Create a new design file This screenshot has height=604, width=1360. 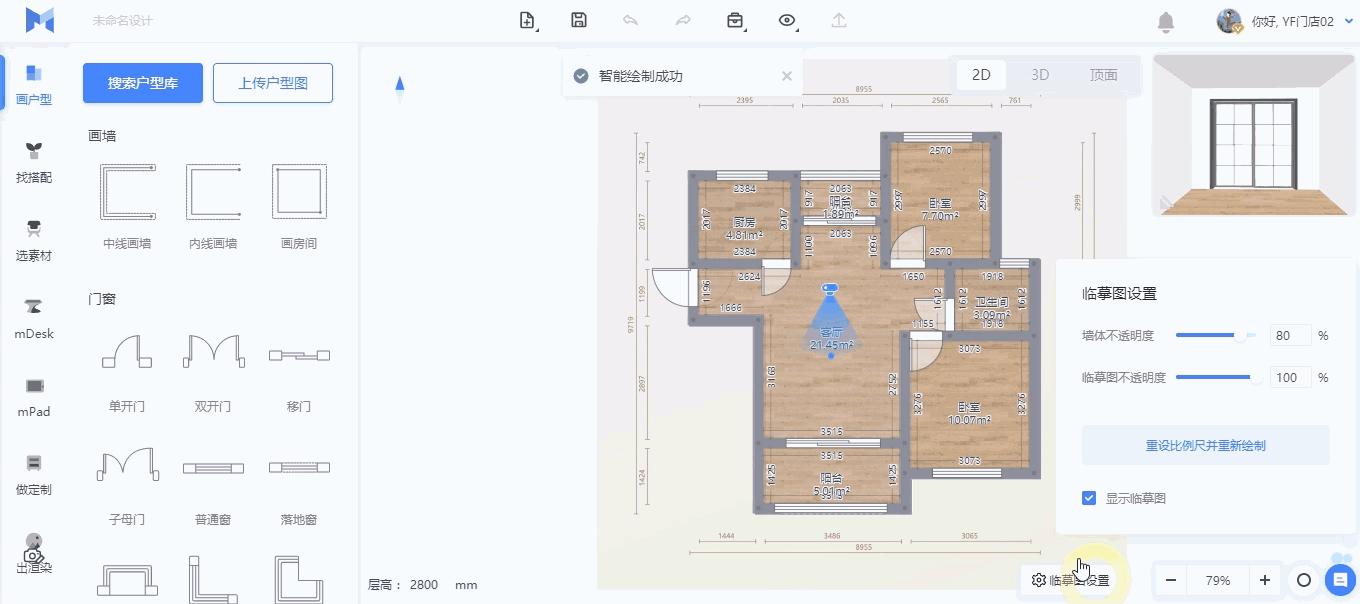click(x=527, y=20)
